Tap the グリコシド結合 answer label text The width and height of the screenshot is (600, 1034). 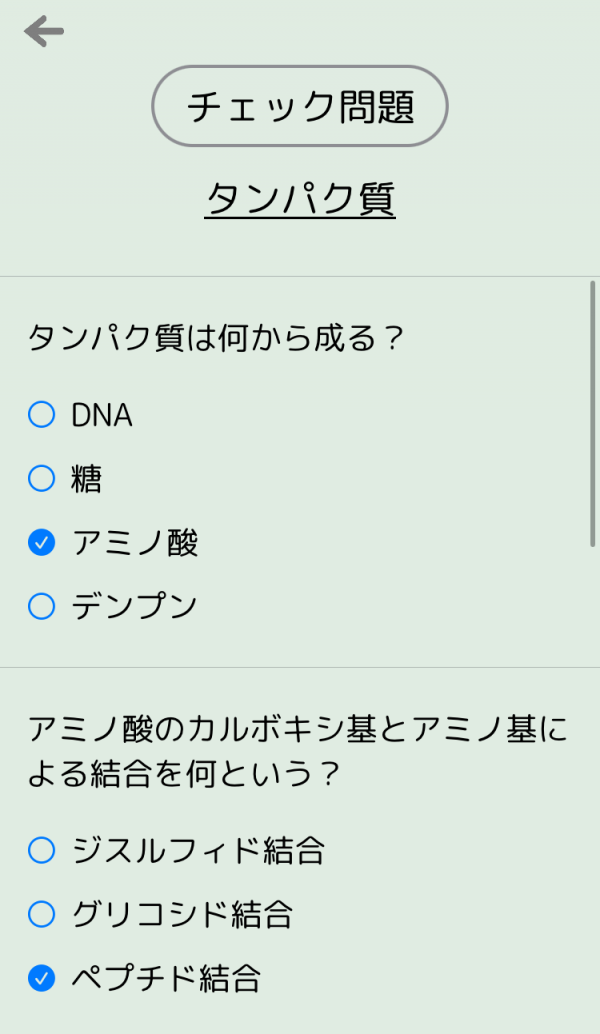tap(182, 914)
